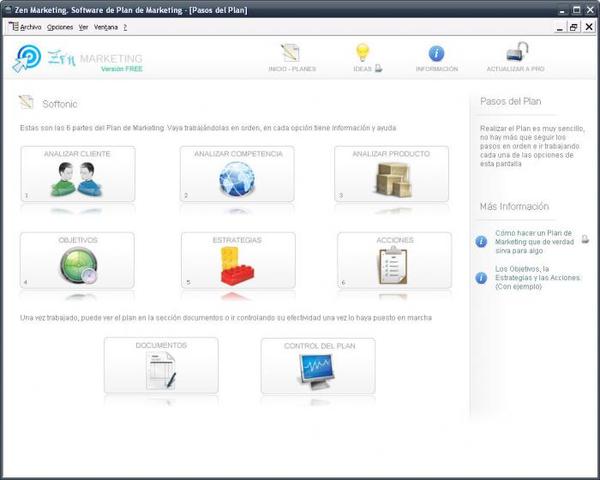Click printer icon next to Ideas label
Screen dimensions: 600x480
tap(378, 68)
